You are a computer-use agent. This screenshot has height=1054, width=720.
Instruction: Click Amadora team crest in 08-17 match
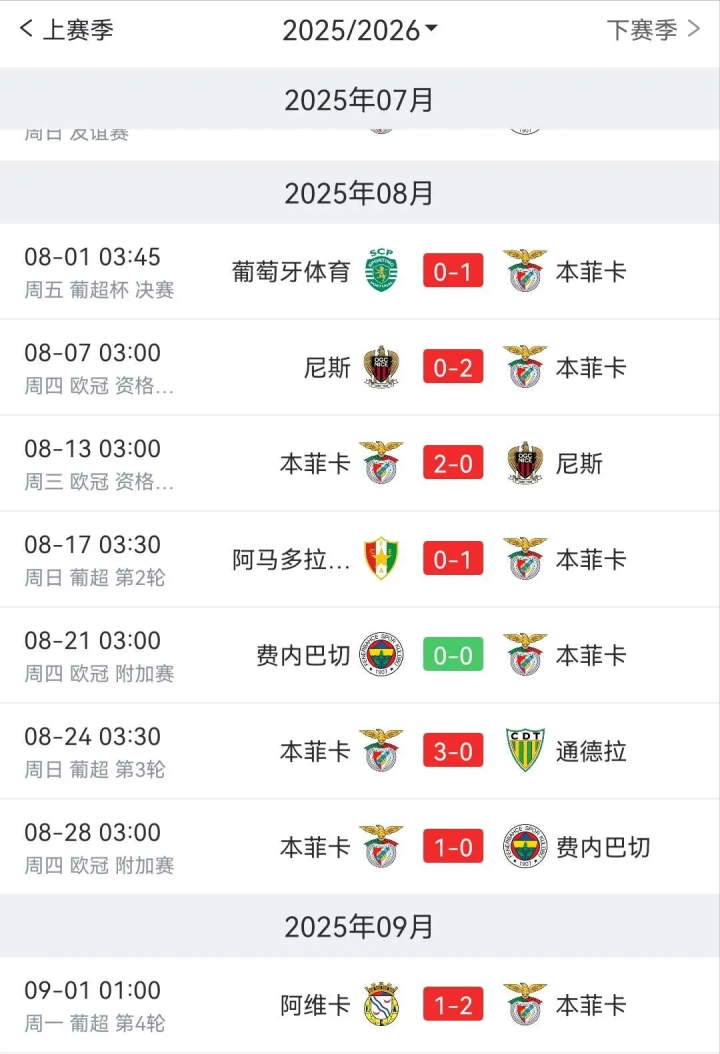[381, 559]
